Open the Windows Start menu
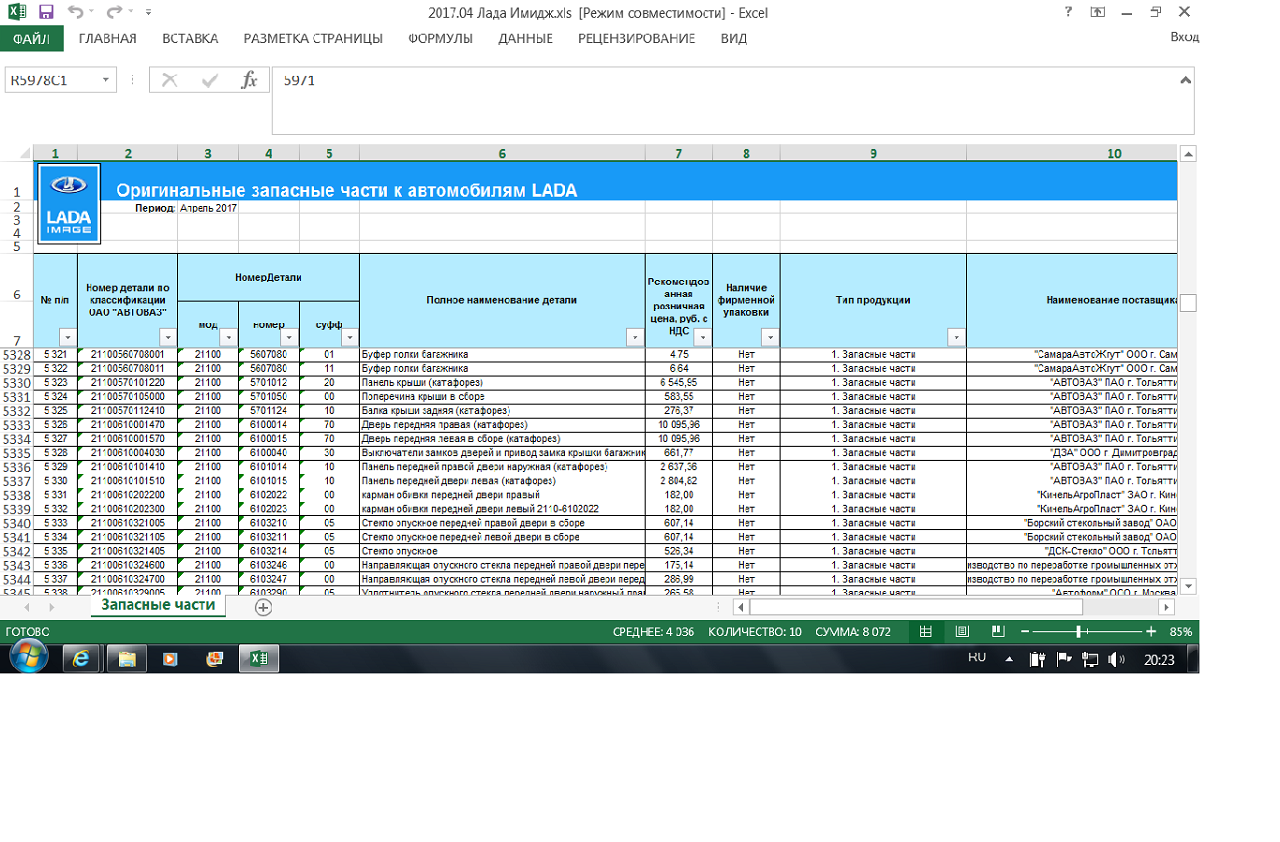The image size is (1280, 842). point(28,658)
